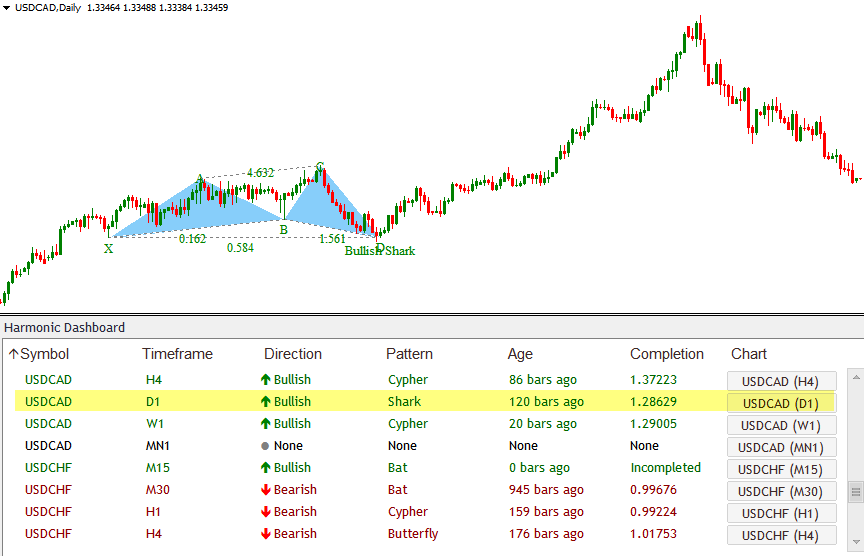The image size is (864, 556).
Task: Open the USDCAD (H4) chart button
Action: (781, 381)
